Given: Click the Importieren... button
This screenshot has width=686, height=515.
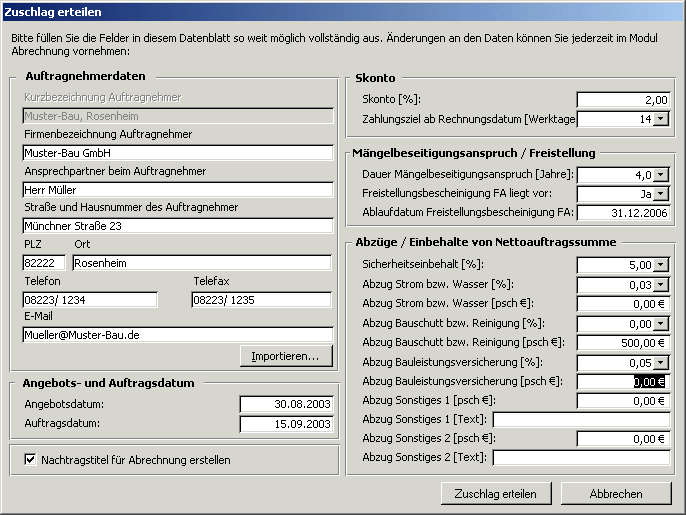Looking at the screenshot, I should coord(285,356).
